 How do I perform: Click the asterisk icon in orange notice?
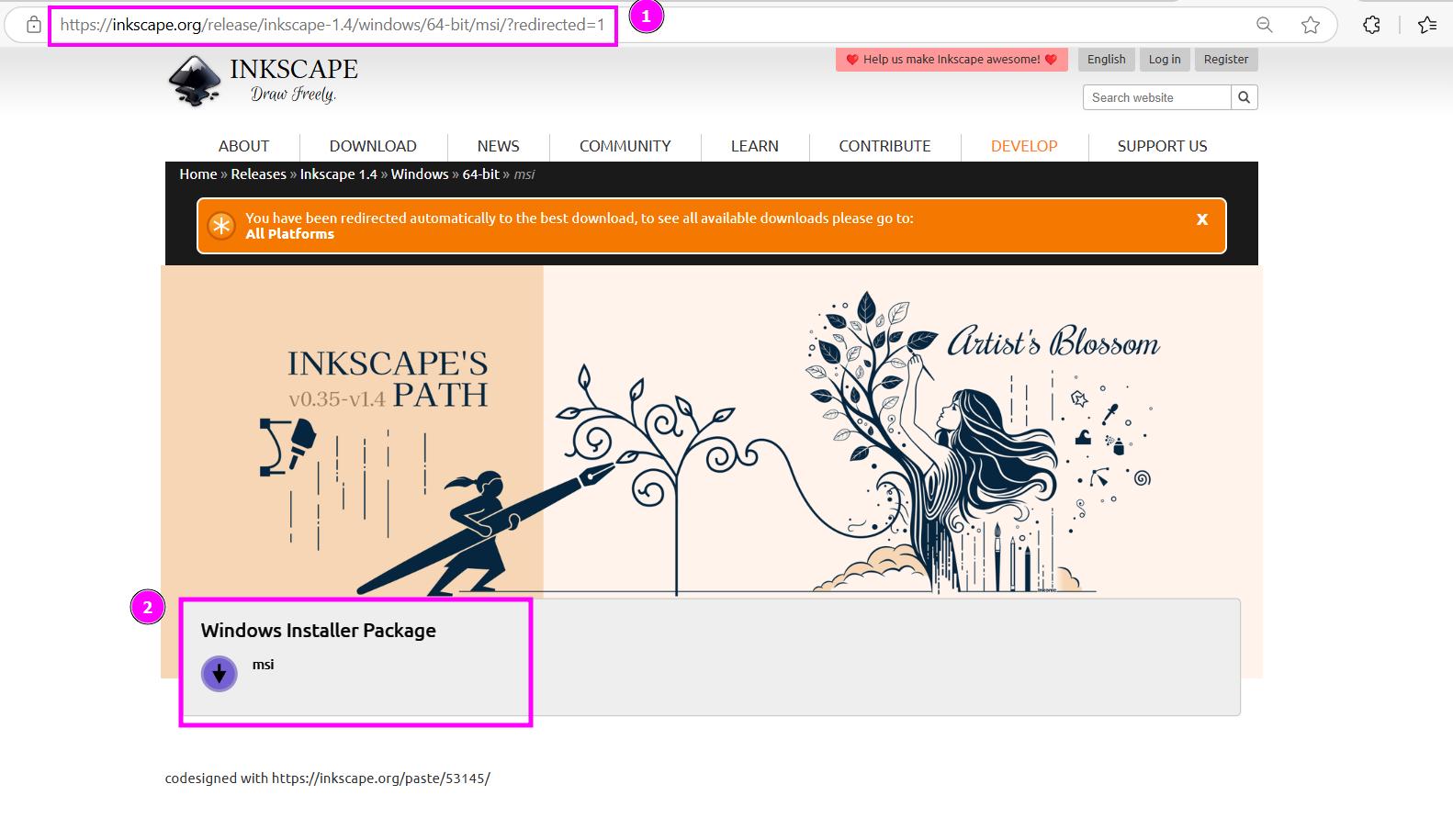point(221,226)
